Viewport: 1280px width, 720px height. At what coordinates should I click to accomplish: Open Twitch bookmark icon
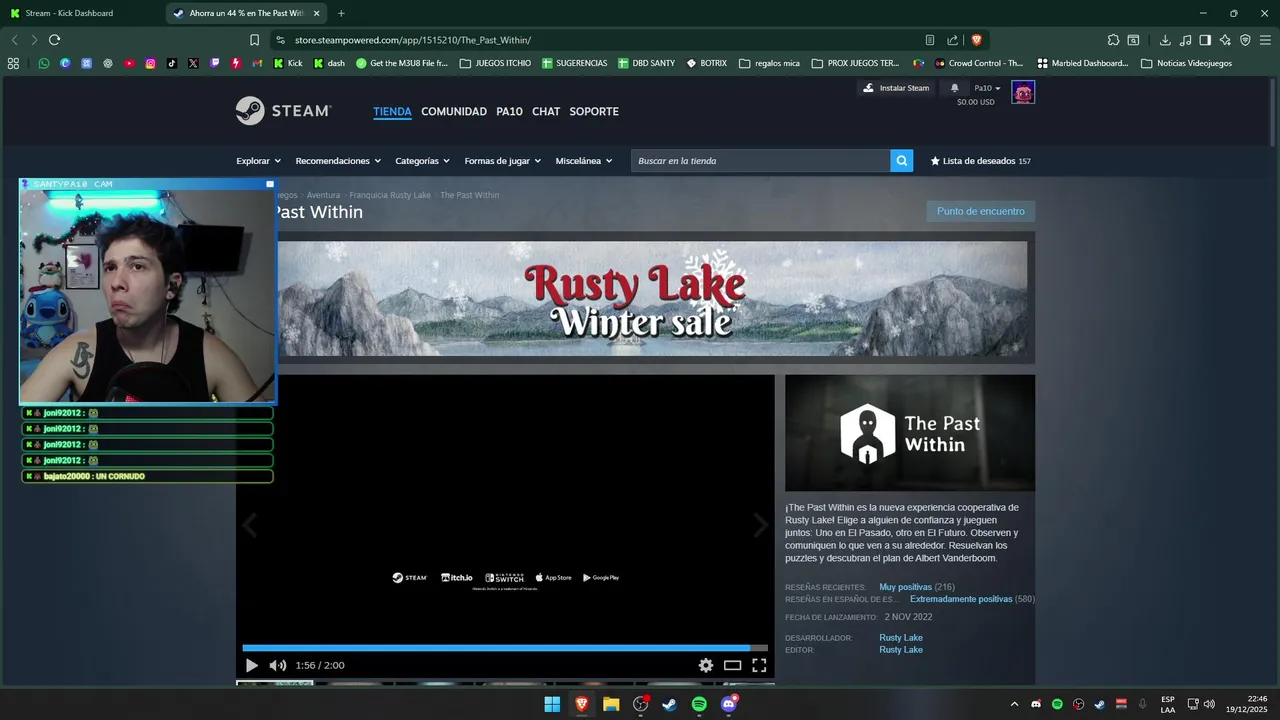click(214, 63)
